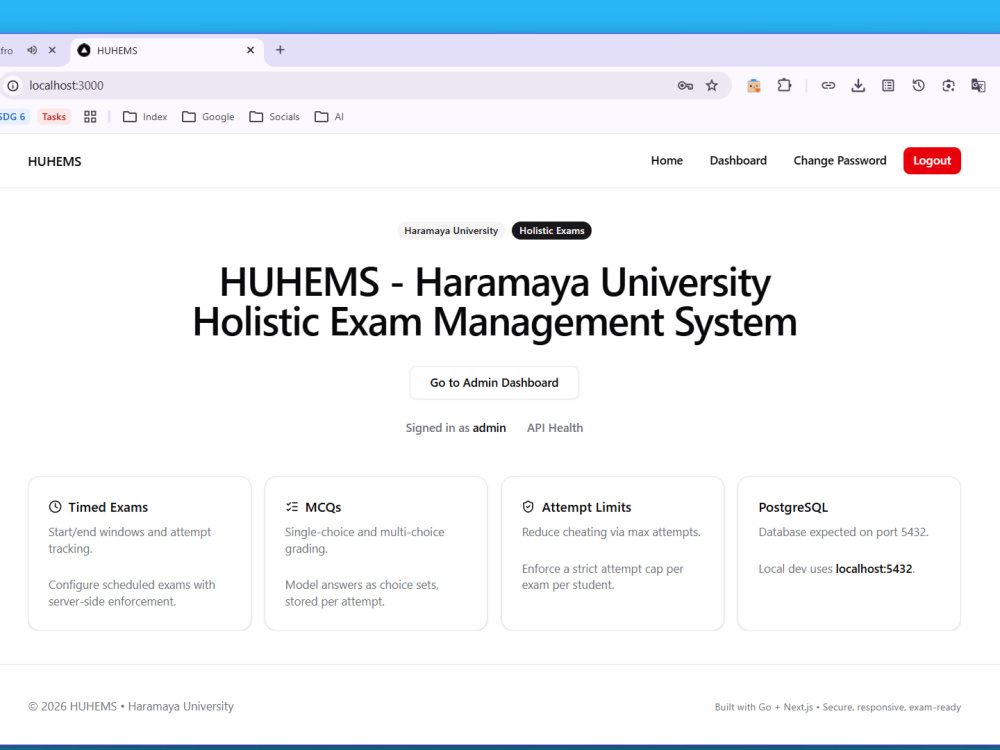
Task: Open the Google bookmarks folder
Action: pos(208,117)
